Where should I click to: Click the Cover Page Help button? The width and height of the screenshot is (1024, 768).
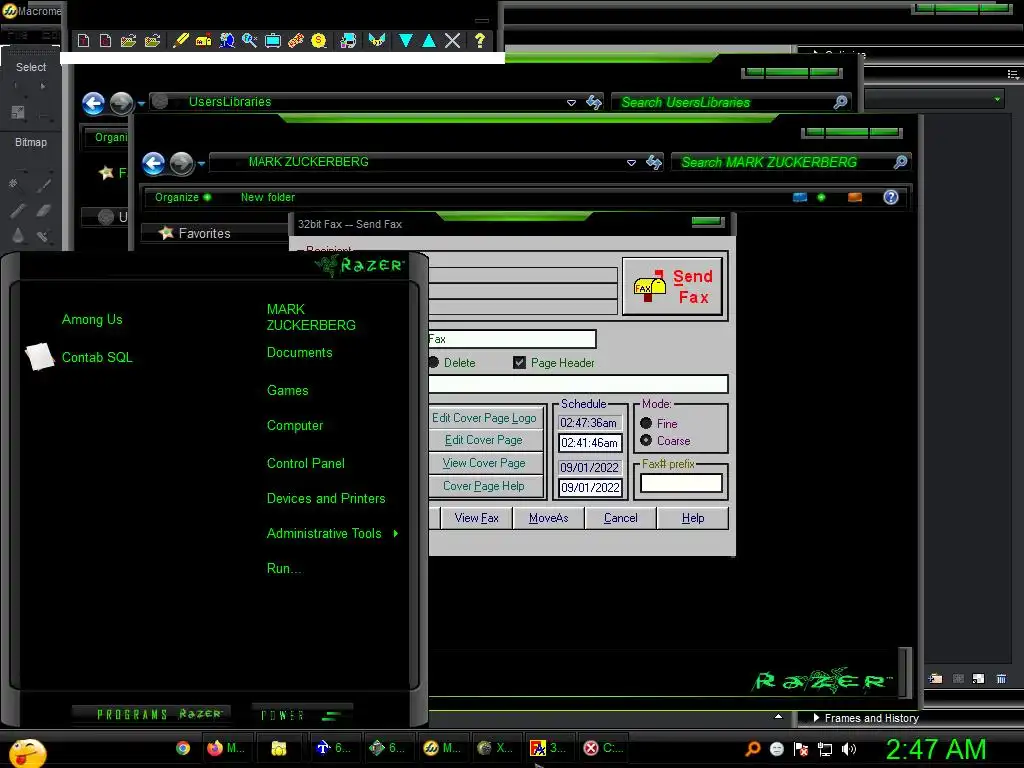(485, 486)
